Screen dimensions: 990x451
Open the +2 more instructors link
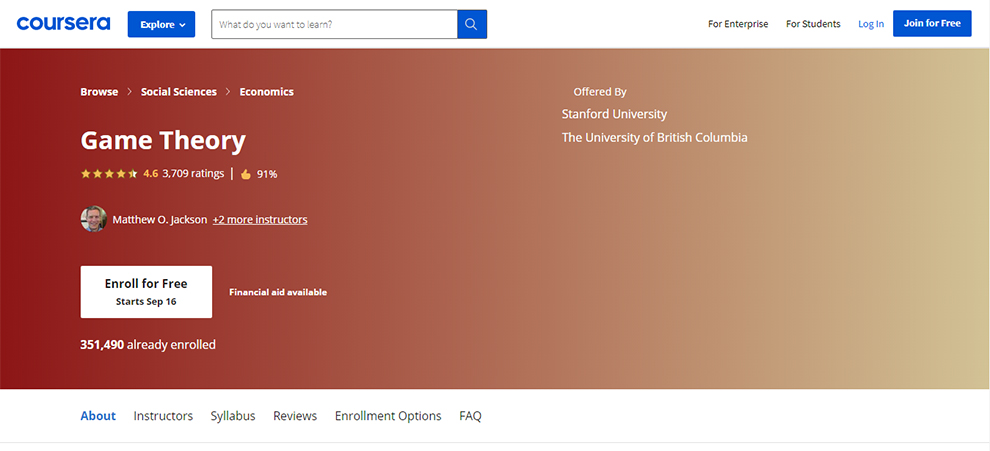tap(260, 220)
